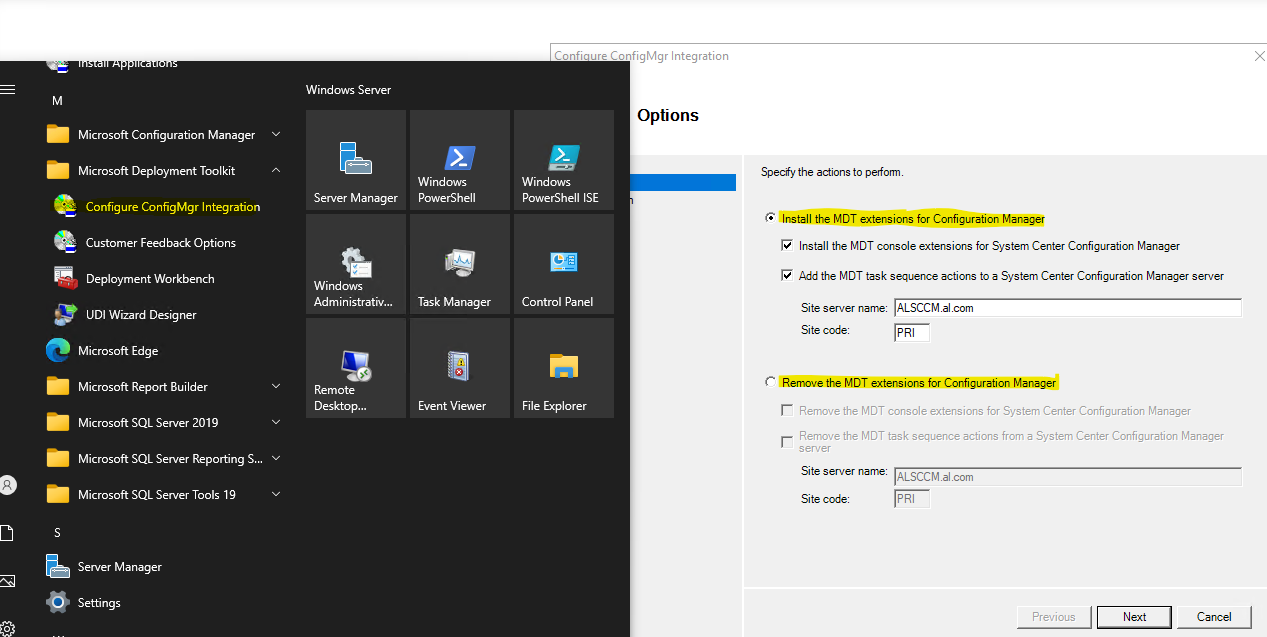The image size is (1267, 637).
Task: Click Site server name field under Install
Action: [x=1067, y=308]
